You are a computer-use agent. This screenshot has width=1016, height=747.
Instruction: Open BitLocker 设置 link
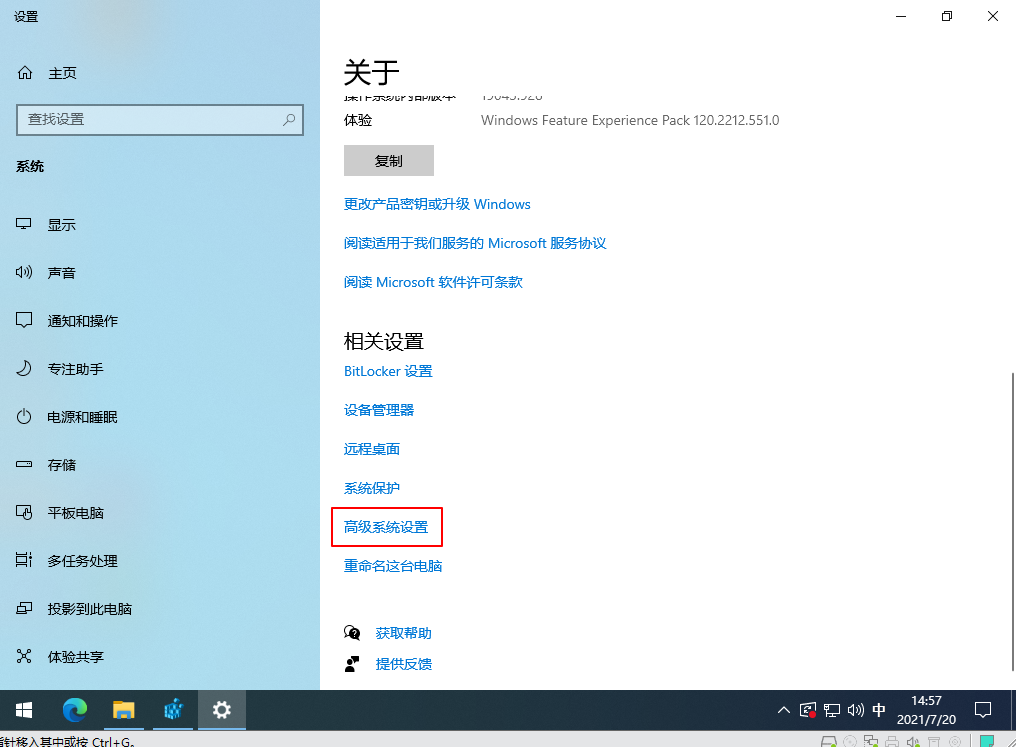[x=388, y=371]
